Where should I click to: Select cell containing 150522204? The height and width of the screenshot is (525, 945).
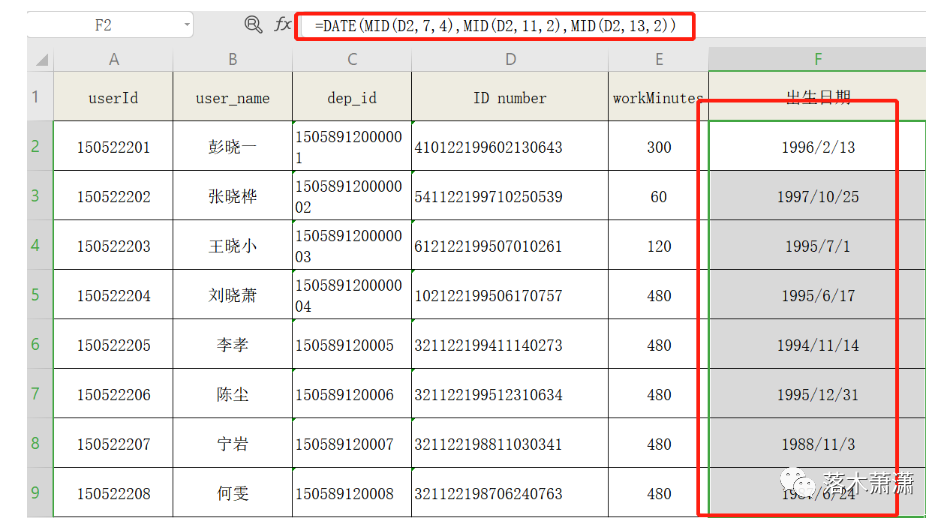point(113,295)
